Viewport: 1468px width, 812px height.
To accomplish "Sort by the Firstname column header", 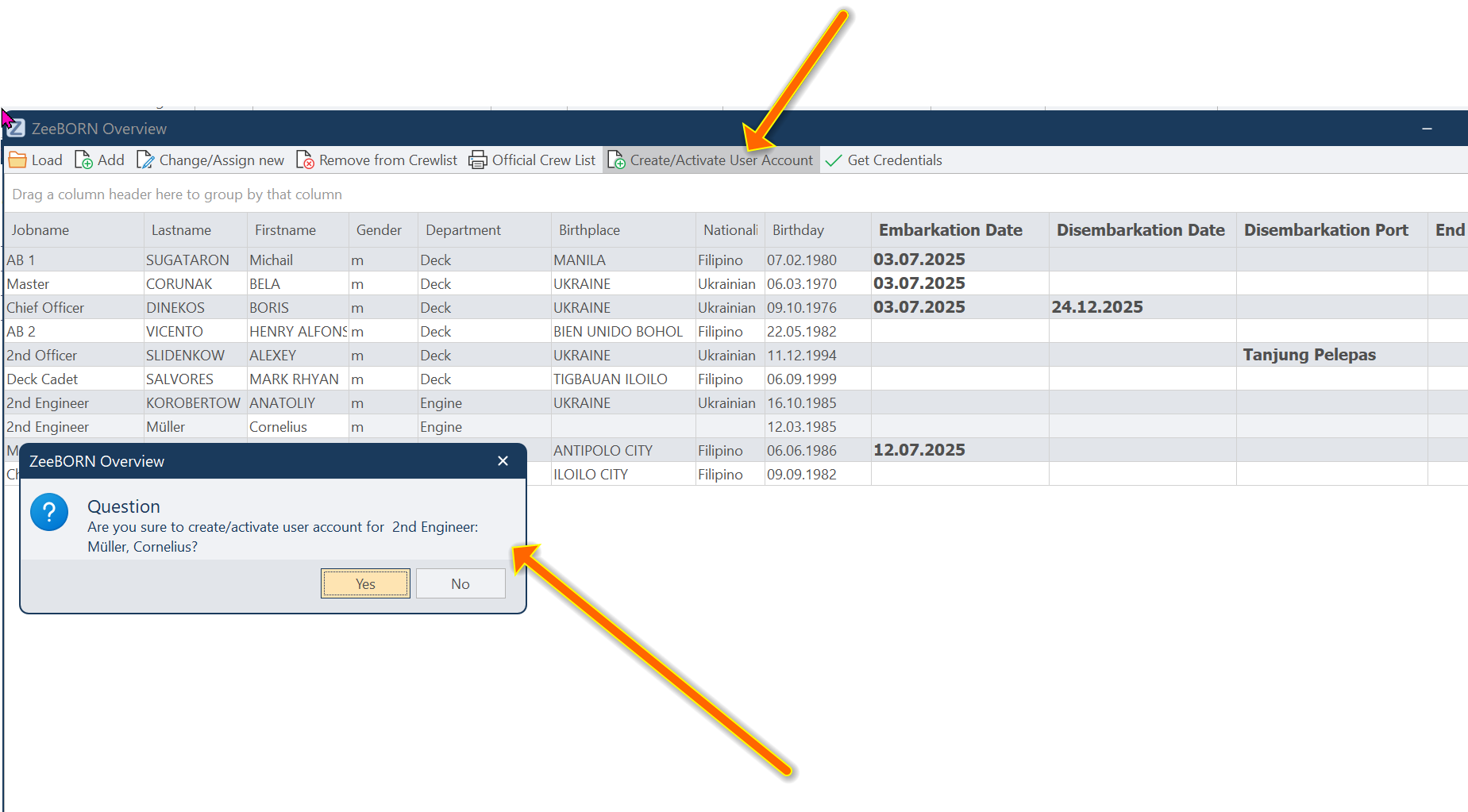I will 298,230.
